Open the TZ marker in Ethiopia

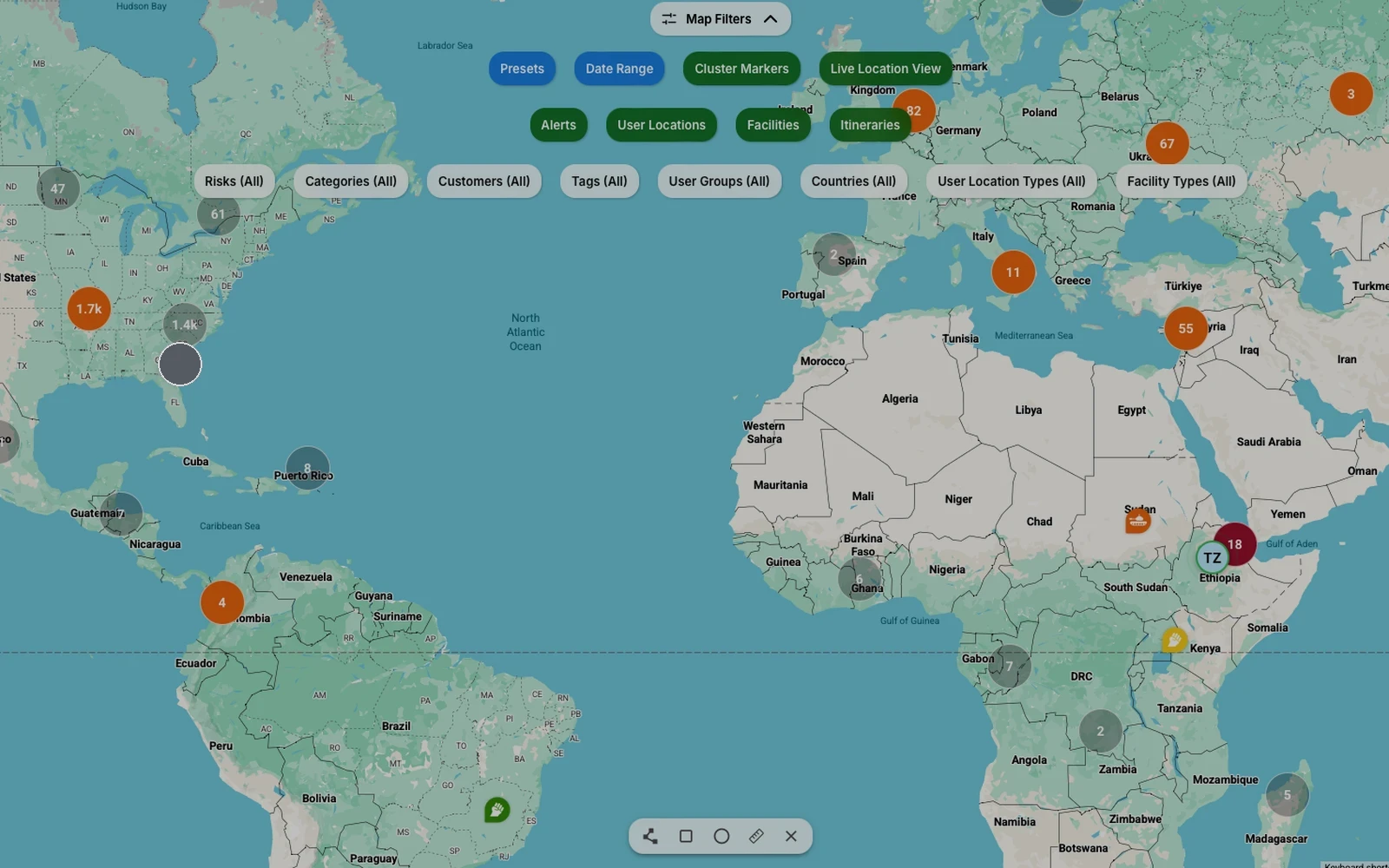click(1212, 558)
